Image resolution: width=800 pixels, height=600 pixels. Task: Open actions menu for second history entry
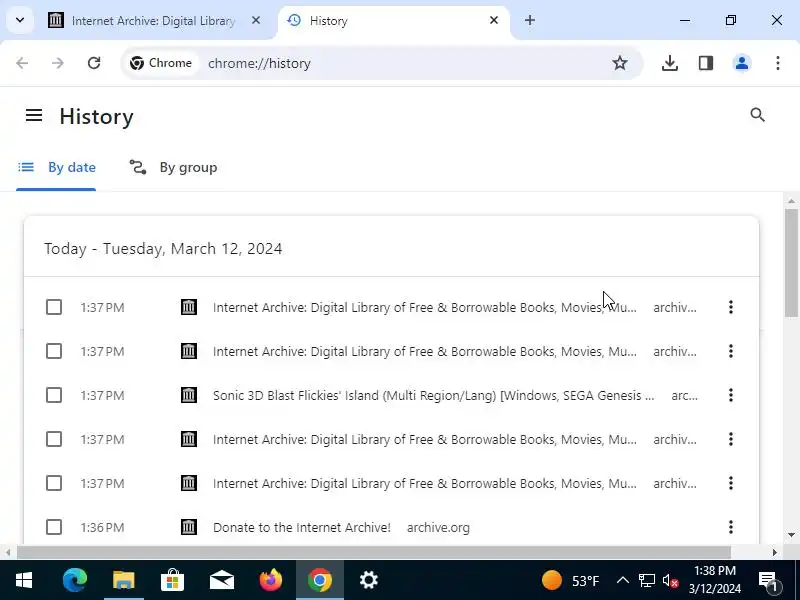pos(731,351)
